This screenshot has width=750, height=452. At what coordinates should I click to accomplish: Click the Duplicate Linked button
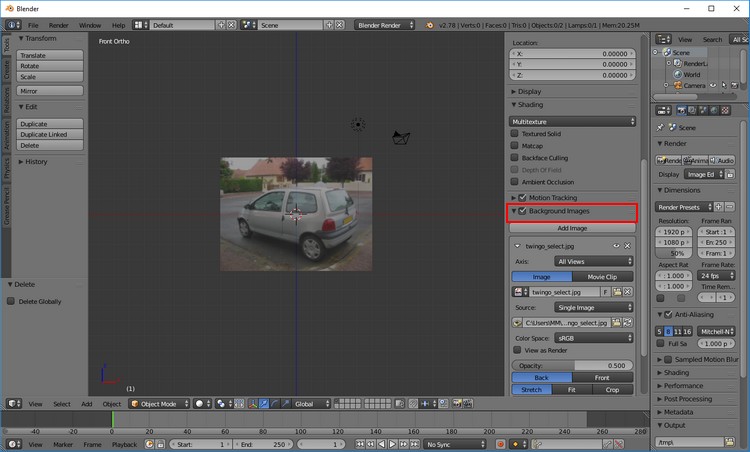tap(44, 134)
